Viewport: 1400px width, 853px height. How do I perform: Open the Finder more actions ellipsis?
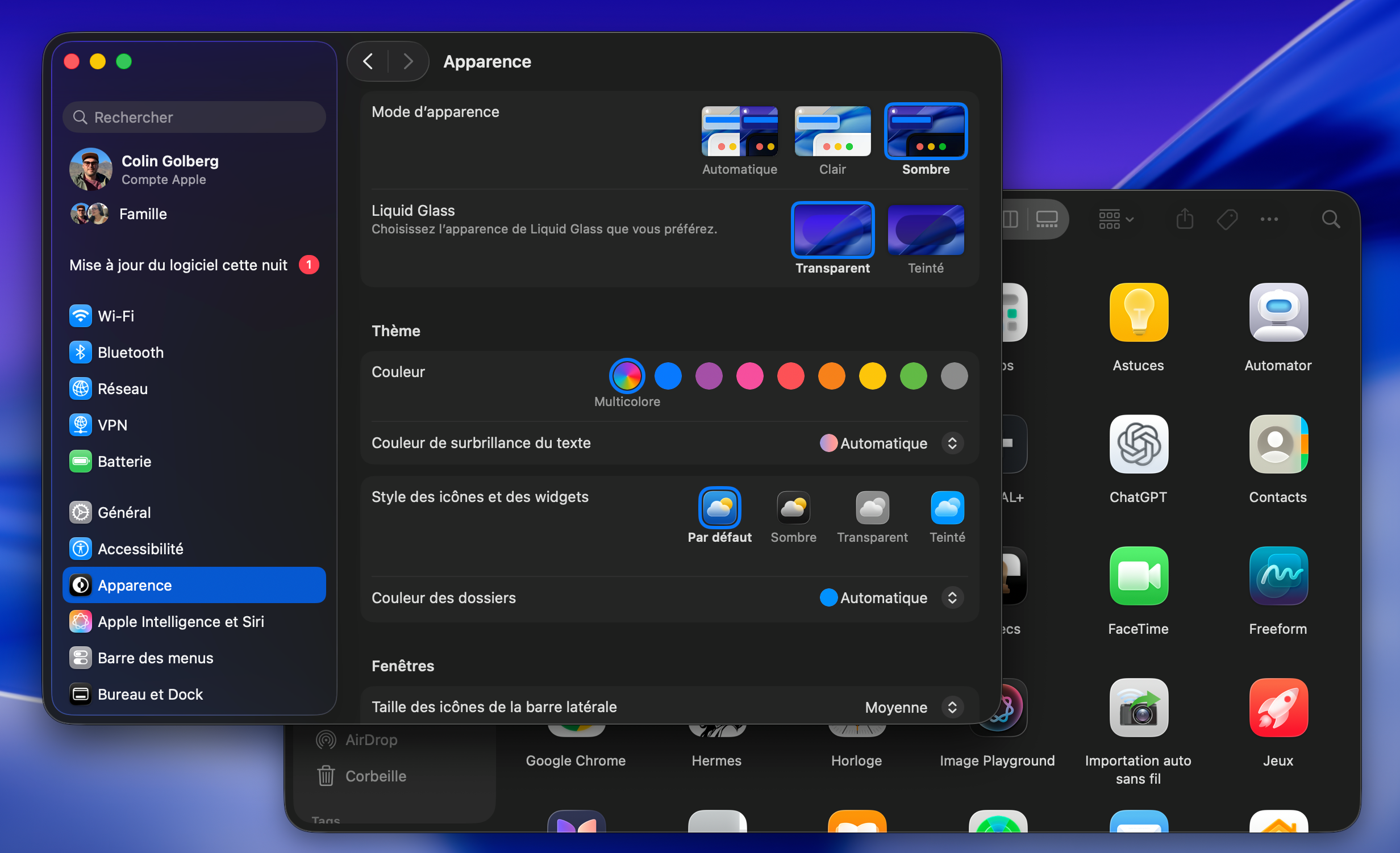tap(1269, 219)
